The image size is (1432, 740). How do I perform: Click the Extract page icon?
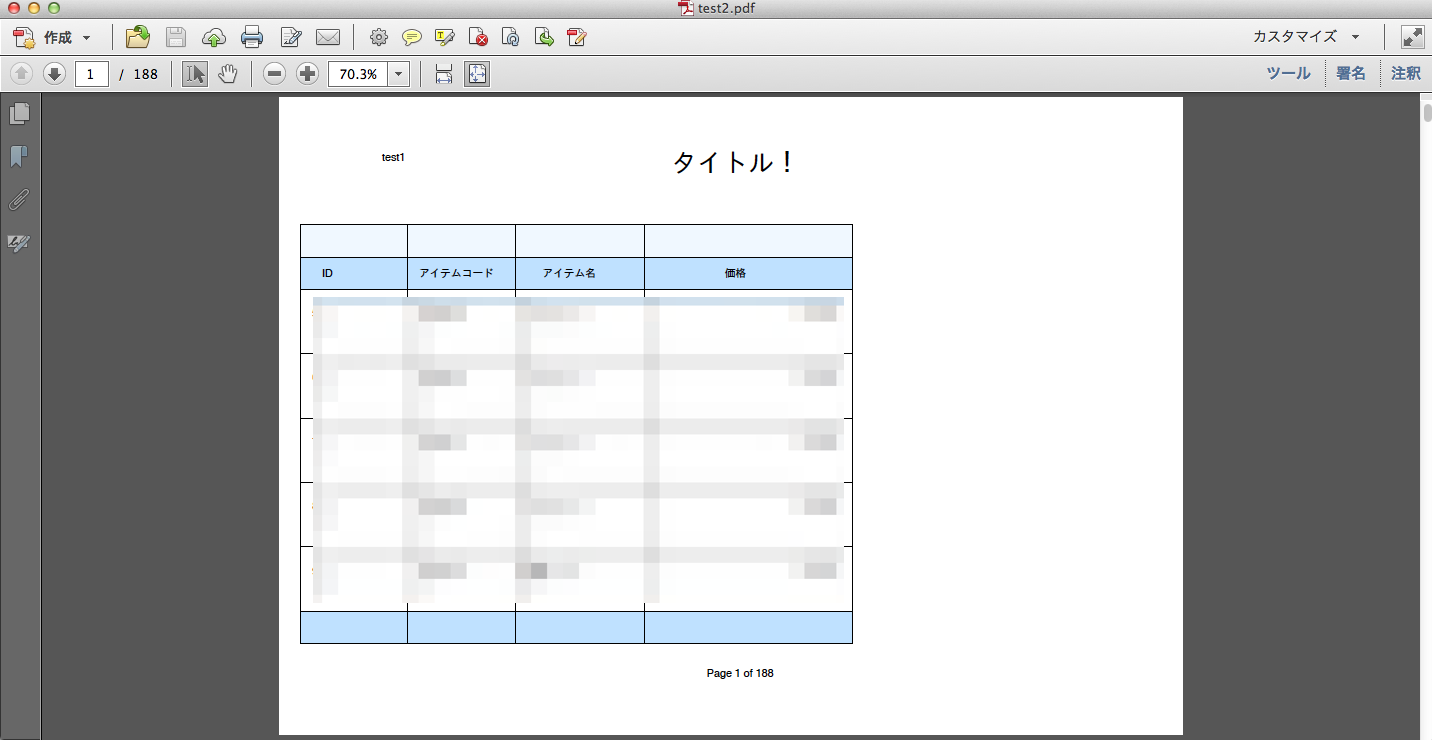544,38
